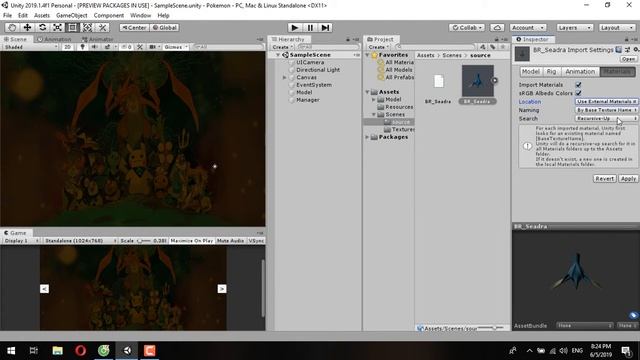Screen dimensions: 640x360
Task: Click Project search by type icon
Action: click(483, 47)
